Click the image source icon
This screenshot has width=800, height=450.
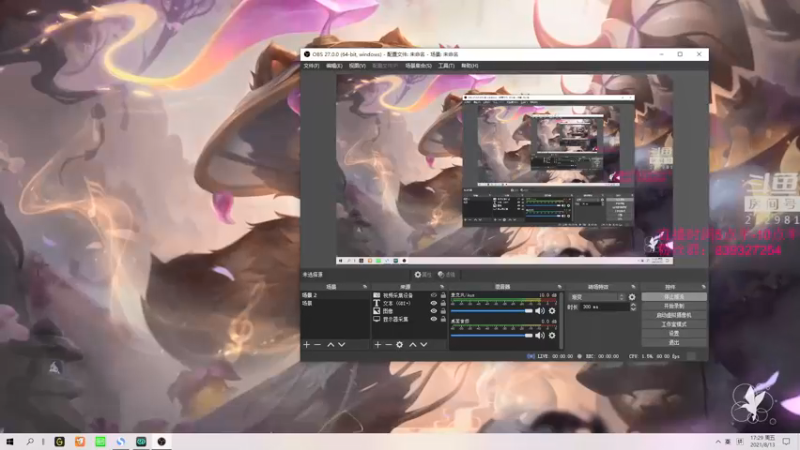(377, 311)
